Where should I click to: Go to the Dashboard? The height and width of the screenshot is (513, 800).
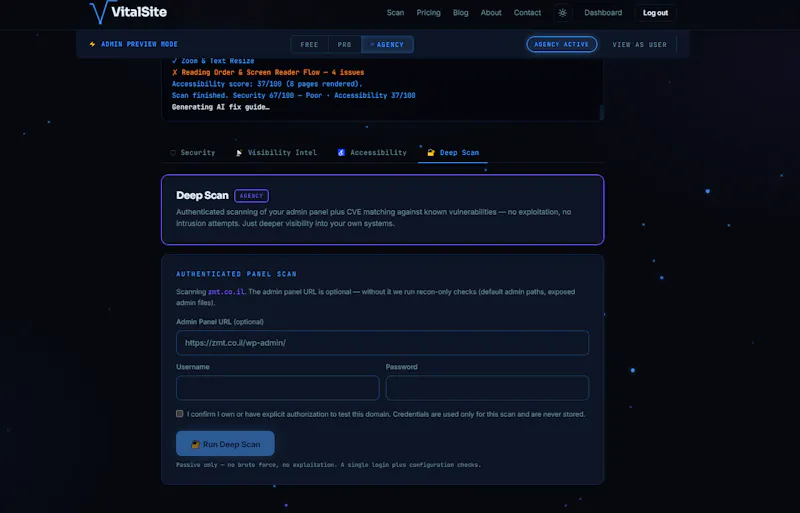click(603, 13)
